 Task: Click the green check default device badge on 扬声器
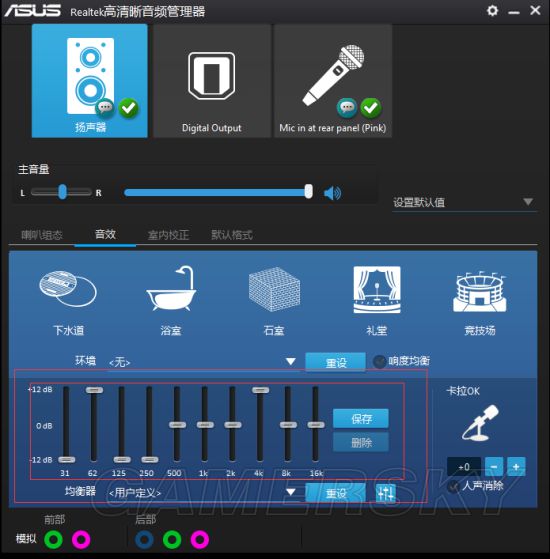[128, 108]
